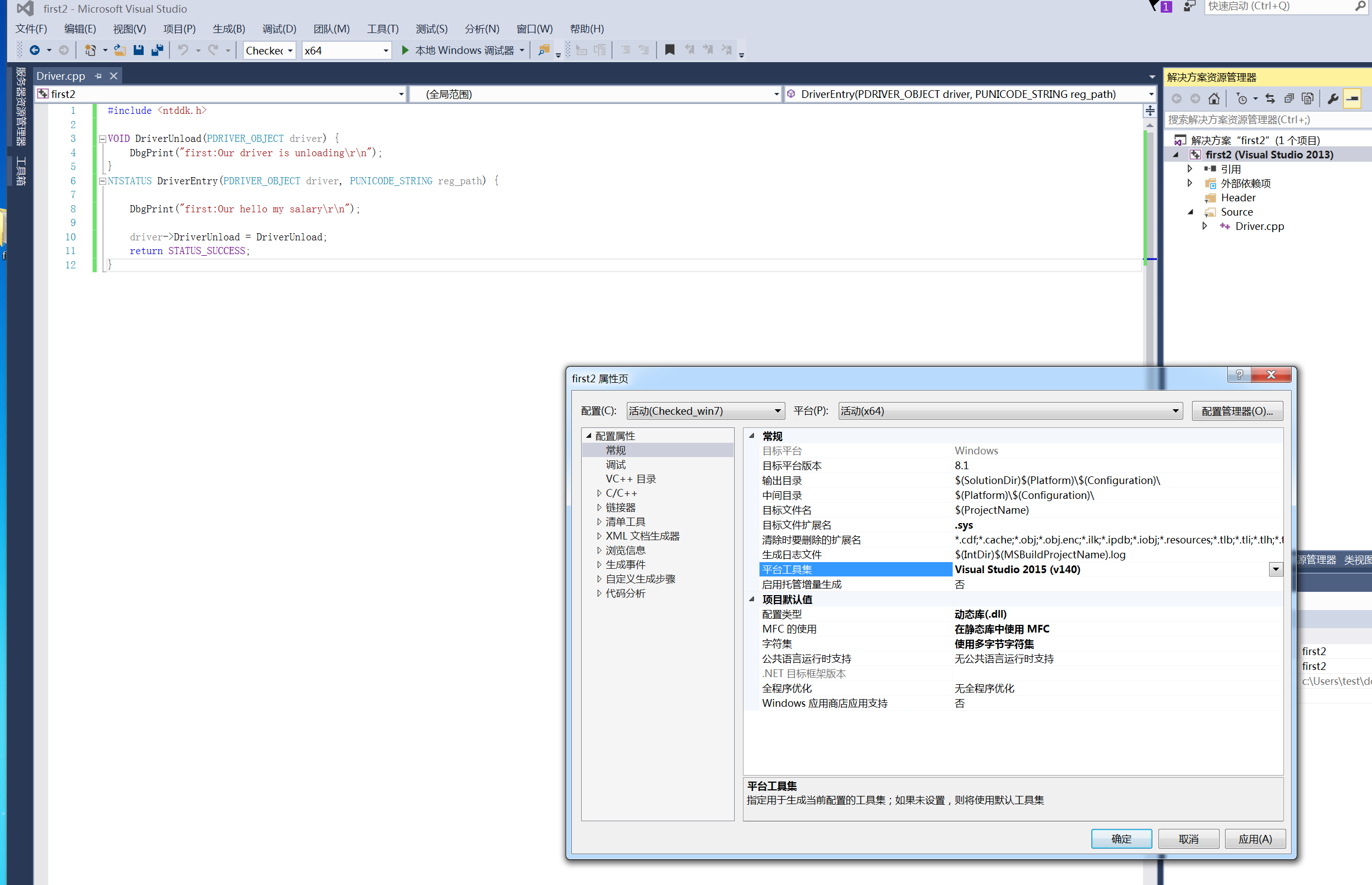The image size is (1372, 885).
Task: Open 配置管理器(O)... configuration manager
Action: [x=1237, y=411]
